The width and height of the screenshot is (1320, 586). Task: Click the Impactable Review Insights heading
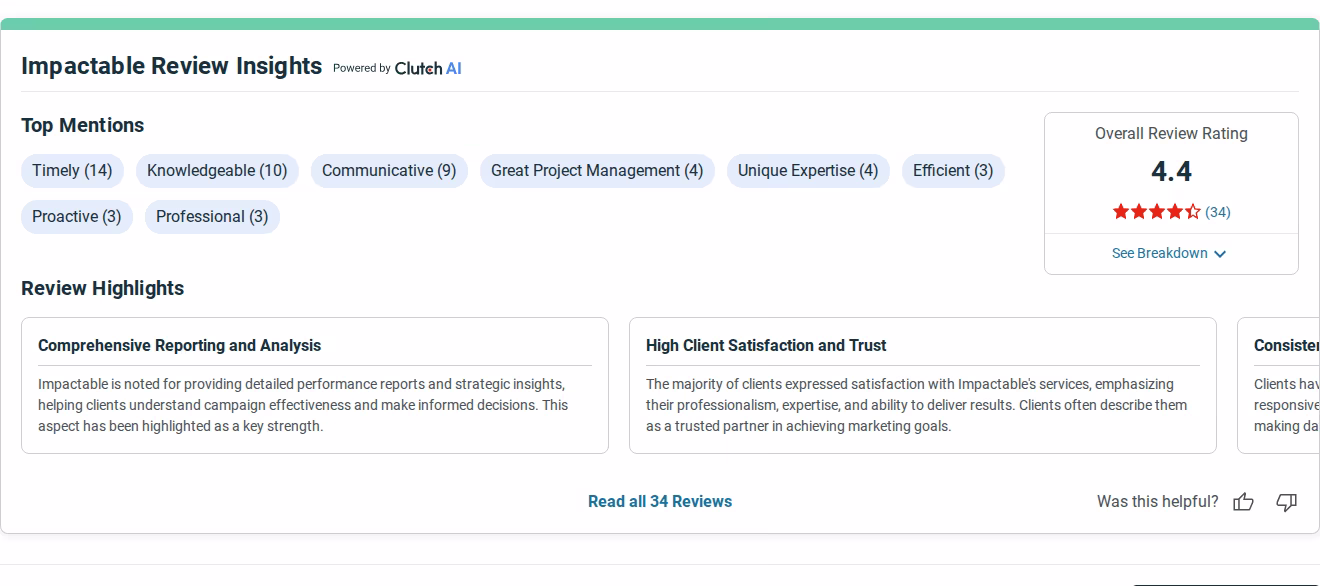172,66
